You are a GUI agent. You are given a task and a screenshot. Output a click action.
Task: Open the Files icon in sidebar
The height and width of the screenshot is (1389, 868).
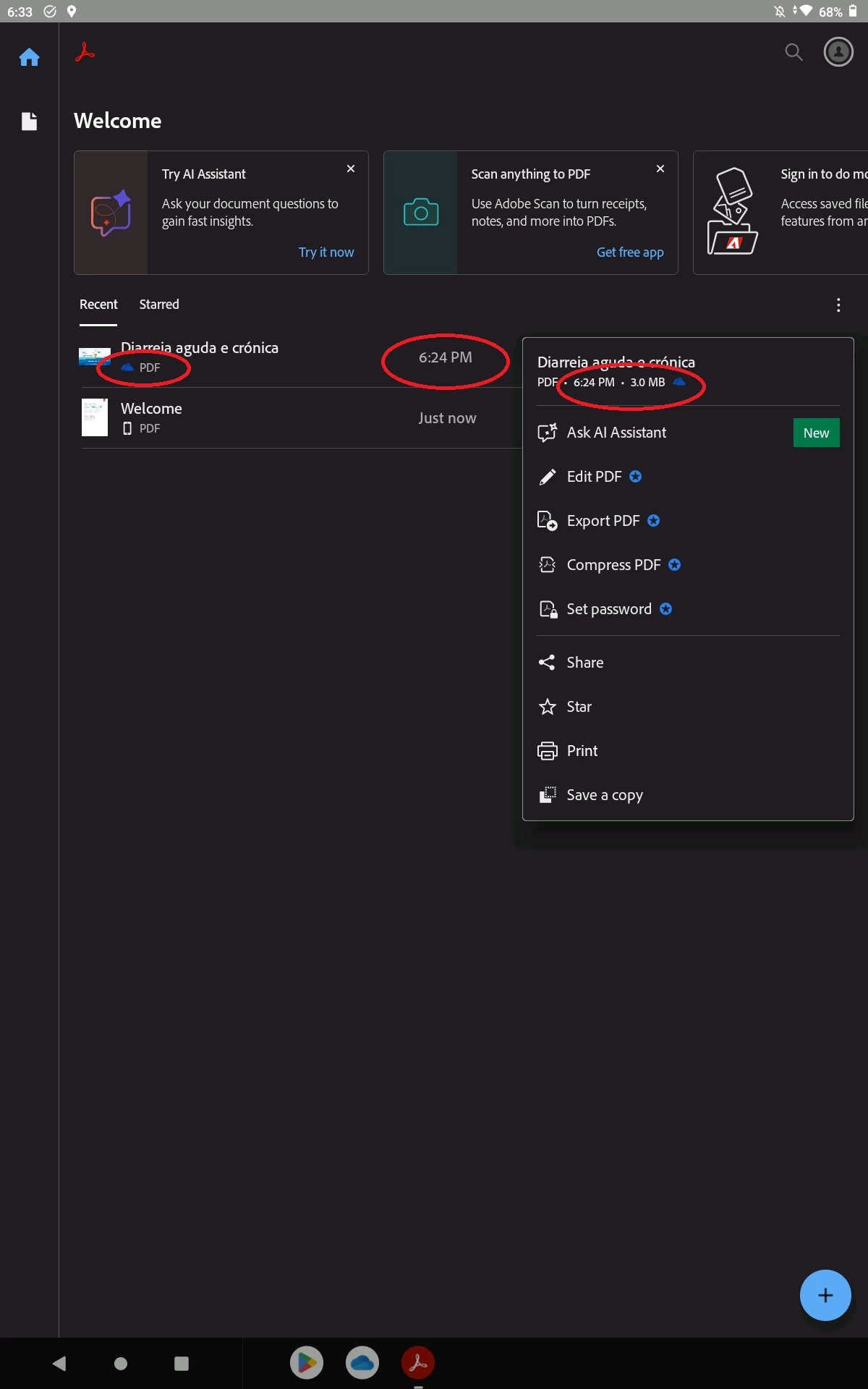pos(29,121)
